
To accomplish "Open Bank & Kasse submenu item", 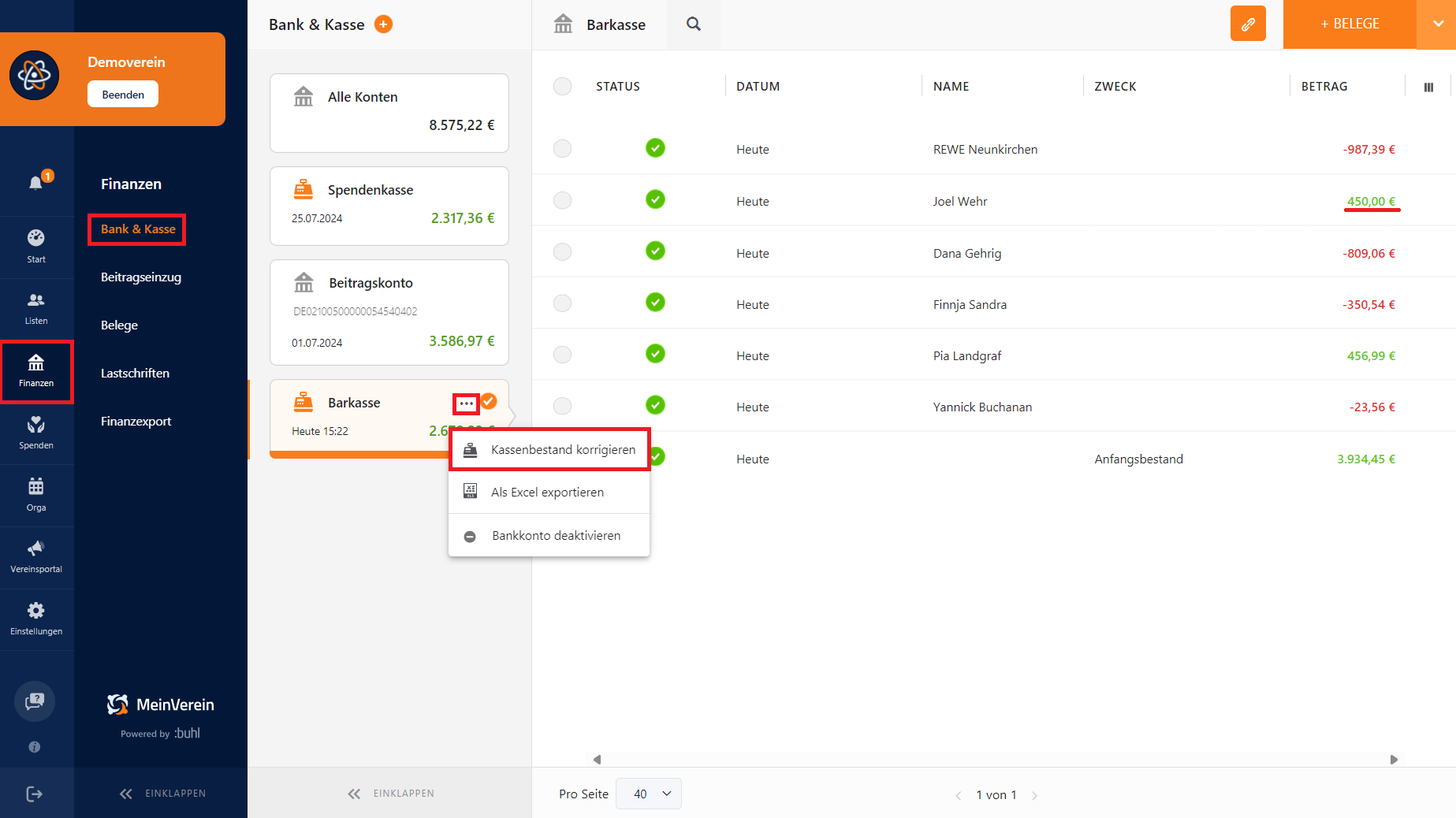I will (138, 229).
